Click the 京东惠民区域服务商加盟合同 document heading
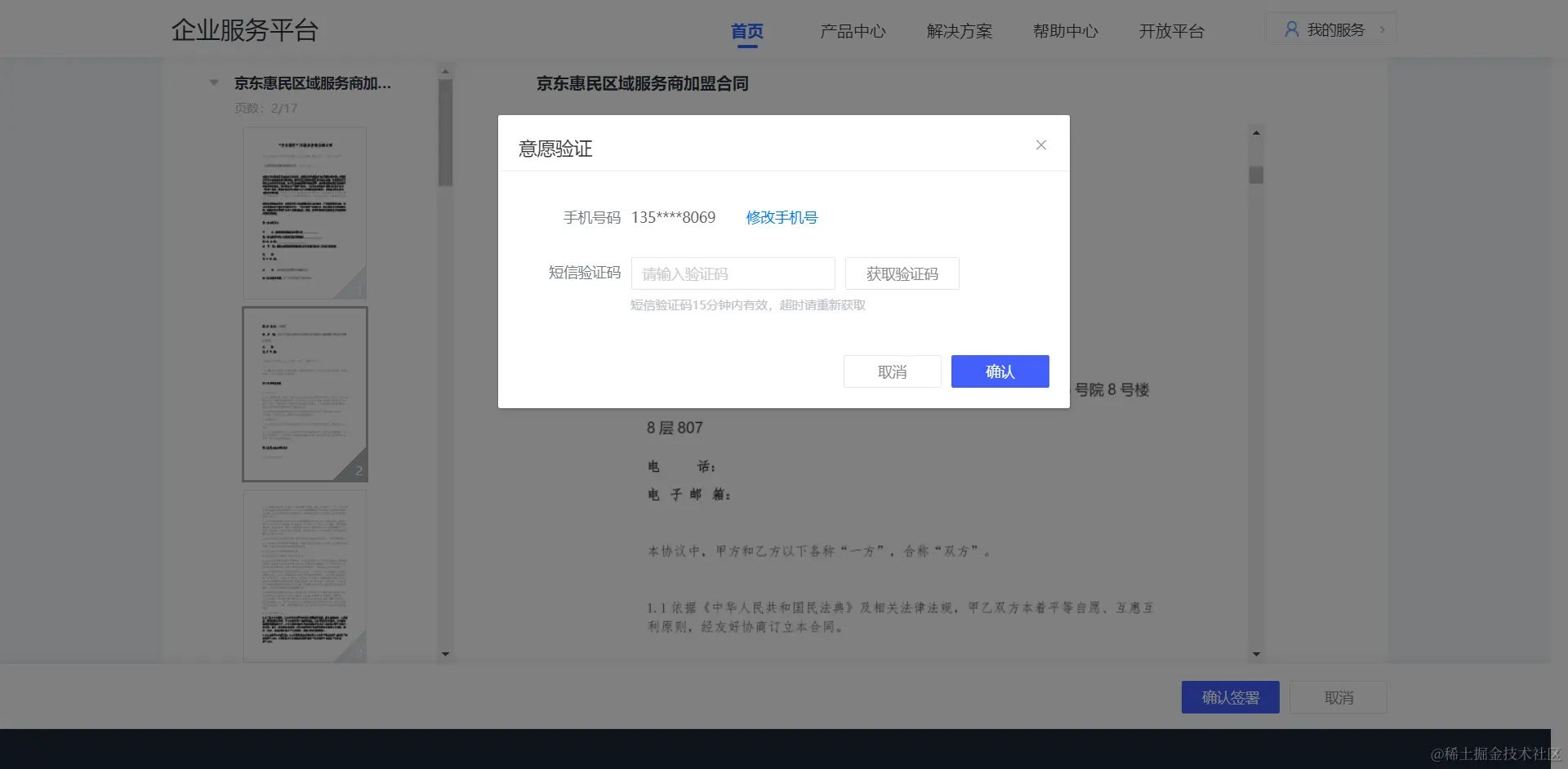Image resolution: width=1568 pixels, height=769 pixels. tap(642, 83)
